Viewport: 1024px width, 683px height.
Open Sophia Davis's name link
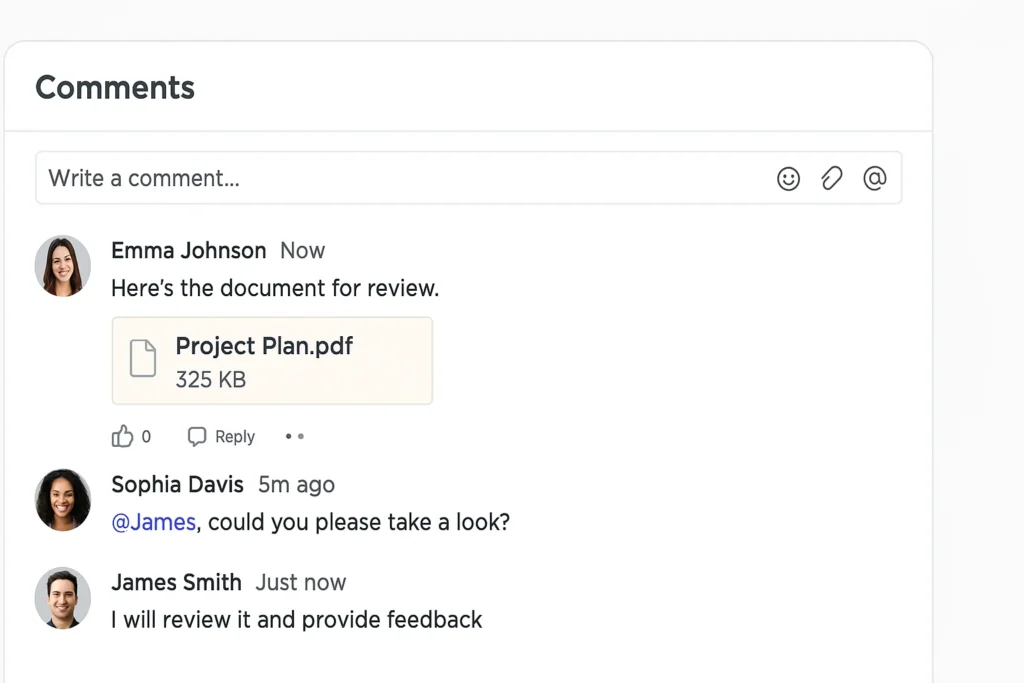pyautogui.click(x=177, y=485)
